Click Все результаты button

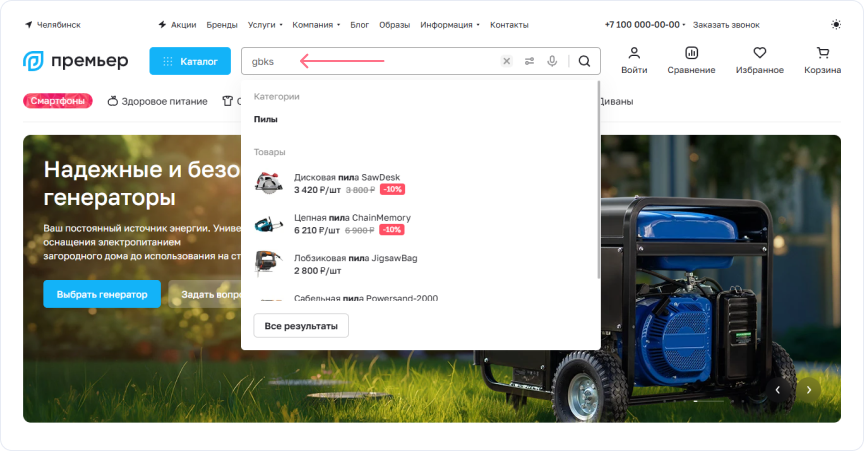click(301, 326)
